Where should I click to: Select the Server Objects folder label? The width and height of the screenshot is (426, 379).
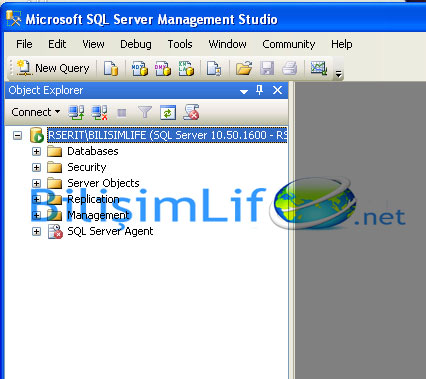103,183
